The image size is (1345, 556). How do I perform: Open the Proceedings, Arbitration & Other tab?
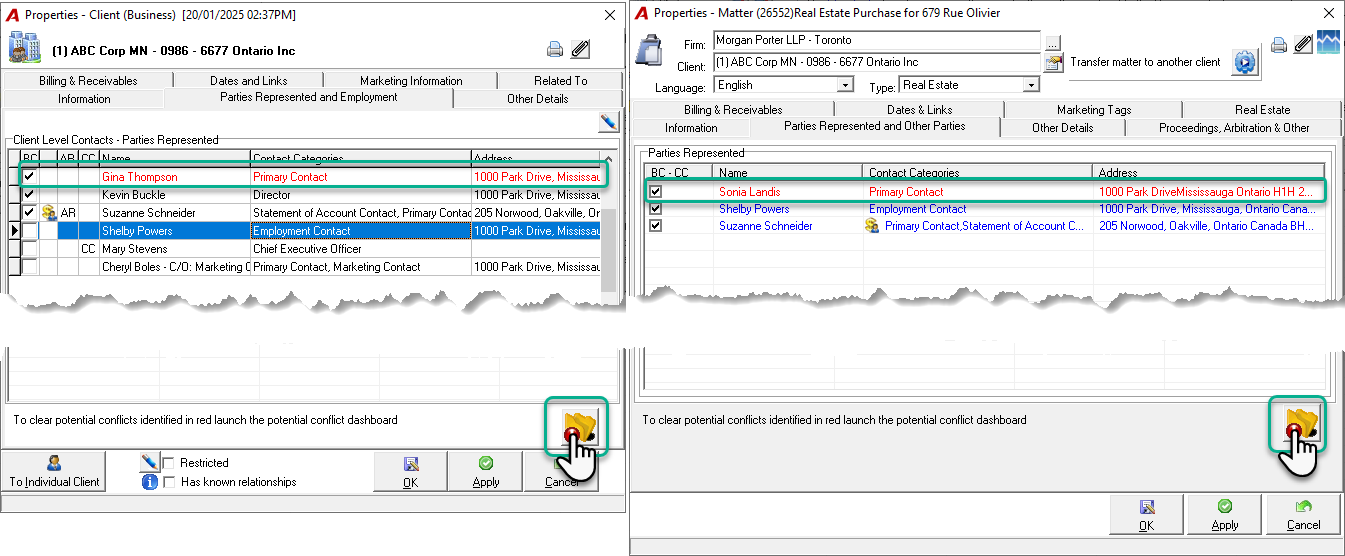[1234, 128]
